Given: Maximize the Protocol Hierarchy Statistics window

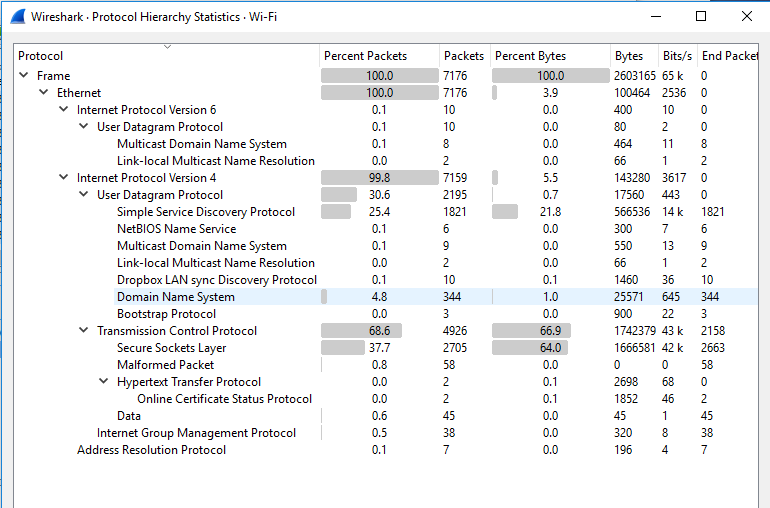Looking at the screenshot, I should coord(701,16).
